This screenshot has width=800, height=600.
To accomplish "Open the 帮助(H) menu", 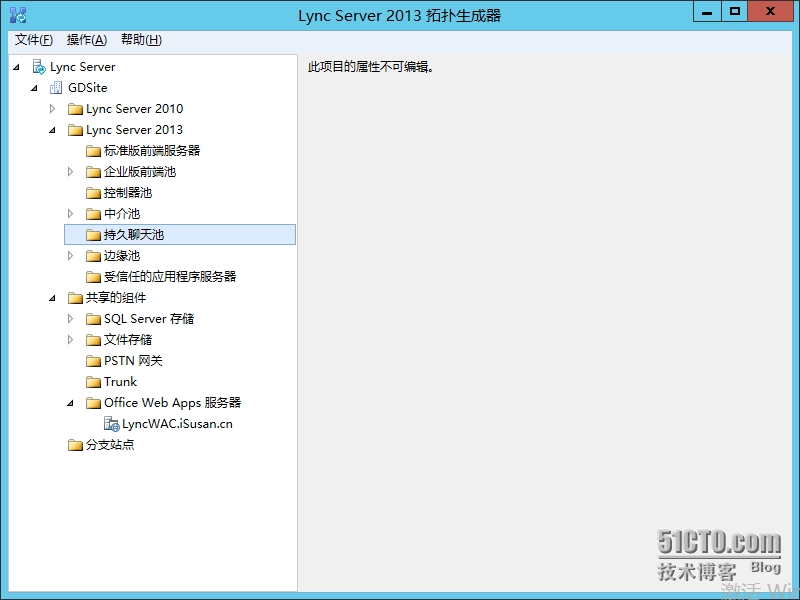I will [141, 40].
